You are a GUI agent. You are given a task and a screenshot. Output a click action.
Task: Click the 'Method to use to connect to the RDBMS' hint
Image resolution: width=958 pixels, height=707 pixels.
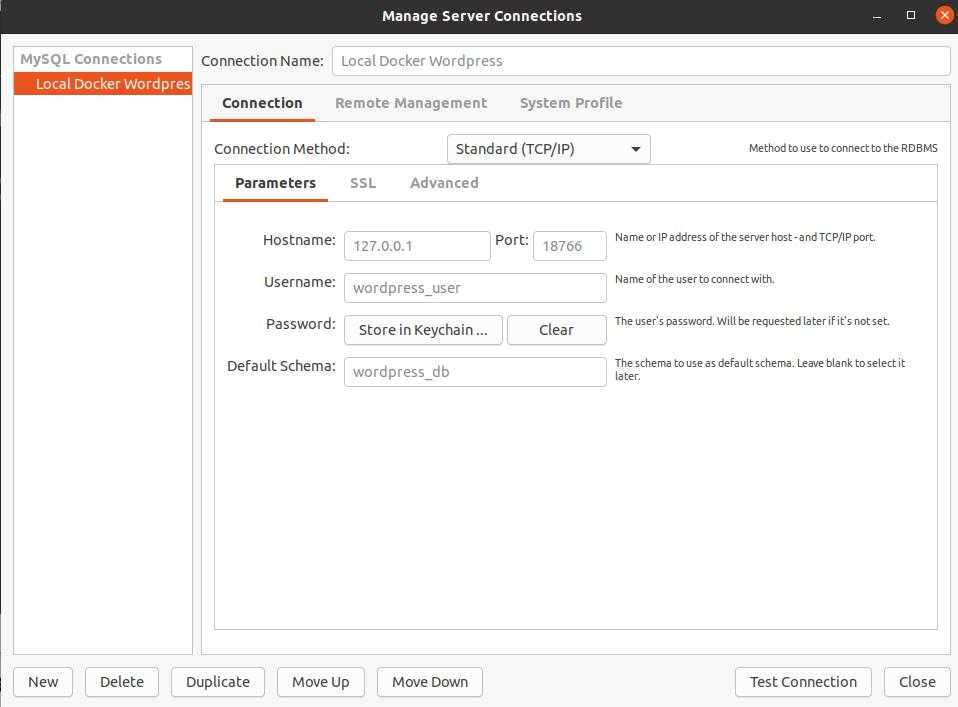pyautogui.click(x=843, y=148)
